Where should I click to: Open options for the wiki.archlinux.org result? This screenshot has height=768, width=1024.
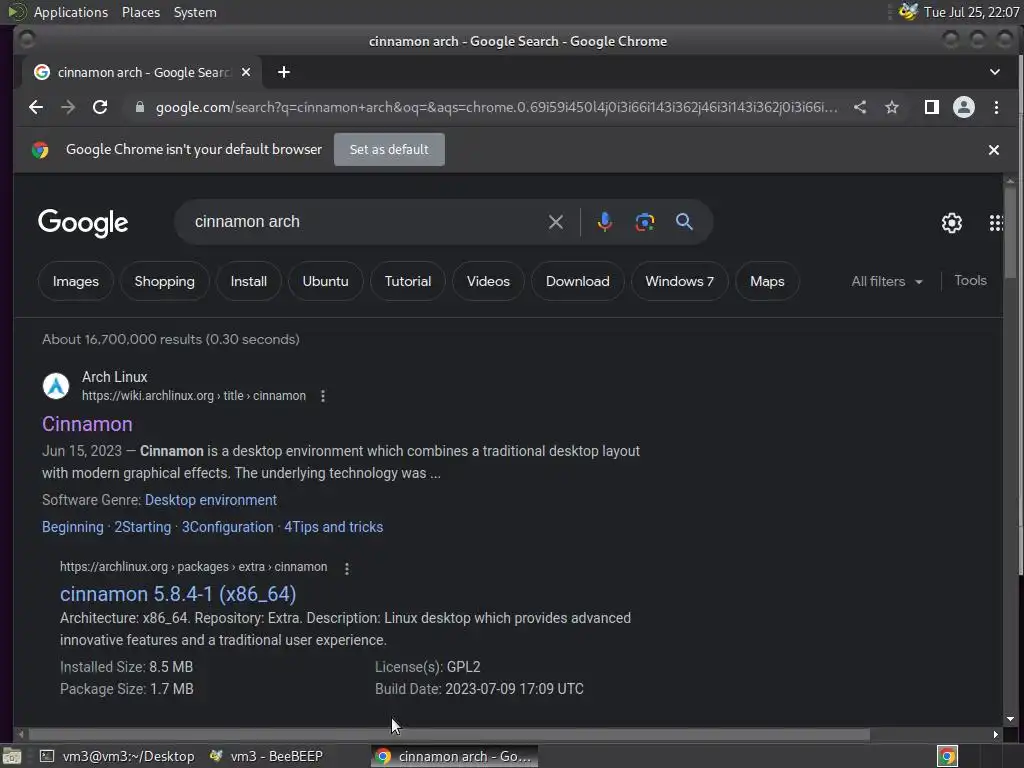323,396
